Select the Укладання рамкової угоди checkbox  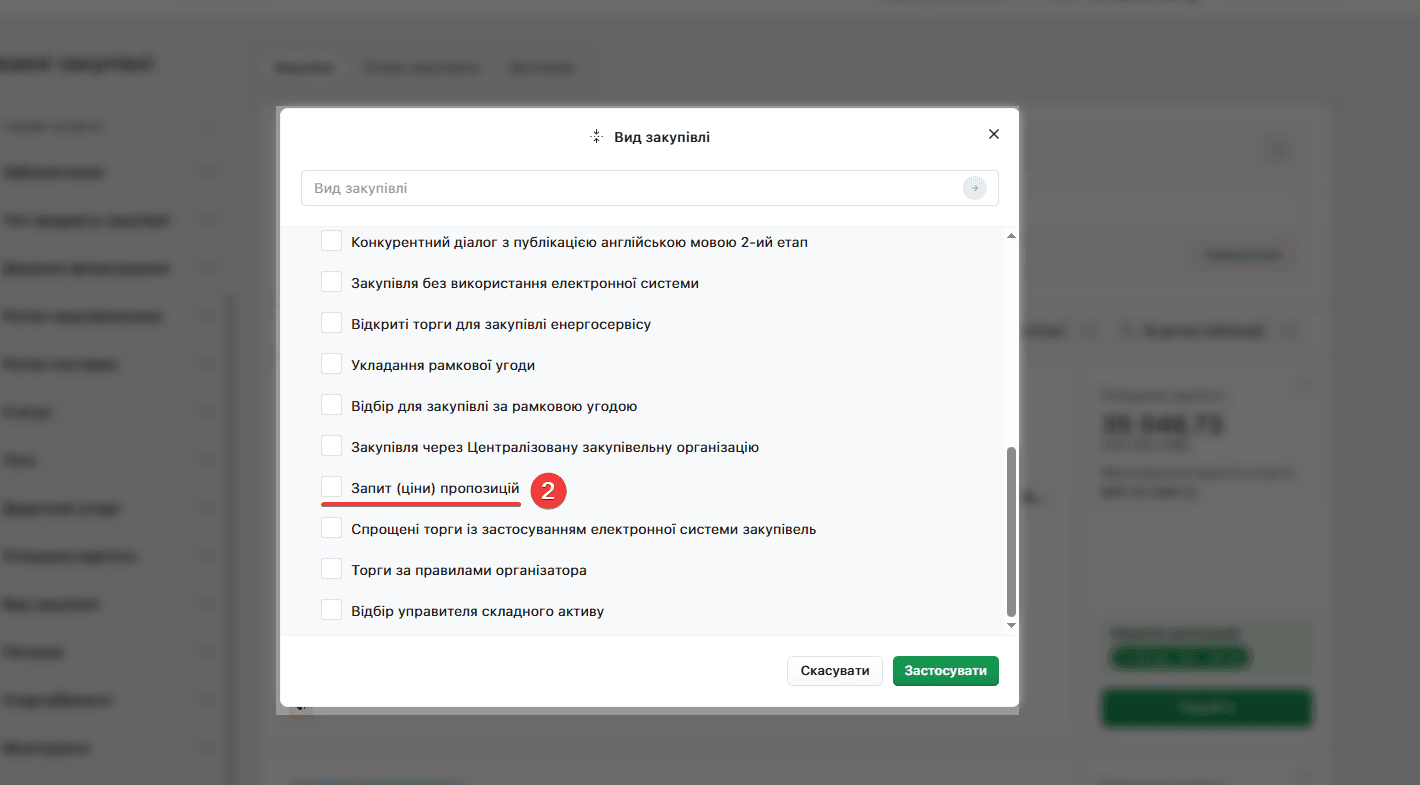coord(331,364)
